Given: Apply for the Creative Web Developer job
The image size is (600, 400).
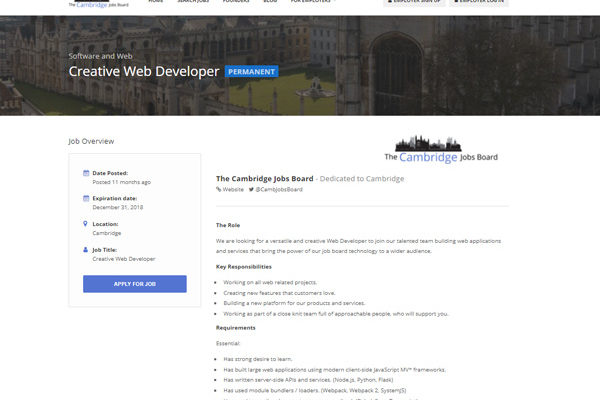Looking at the screenshot, I should click(135, 284).
